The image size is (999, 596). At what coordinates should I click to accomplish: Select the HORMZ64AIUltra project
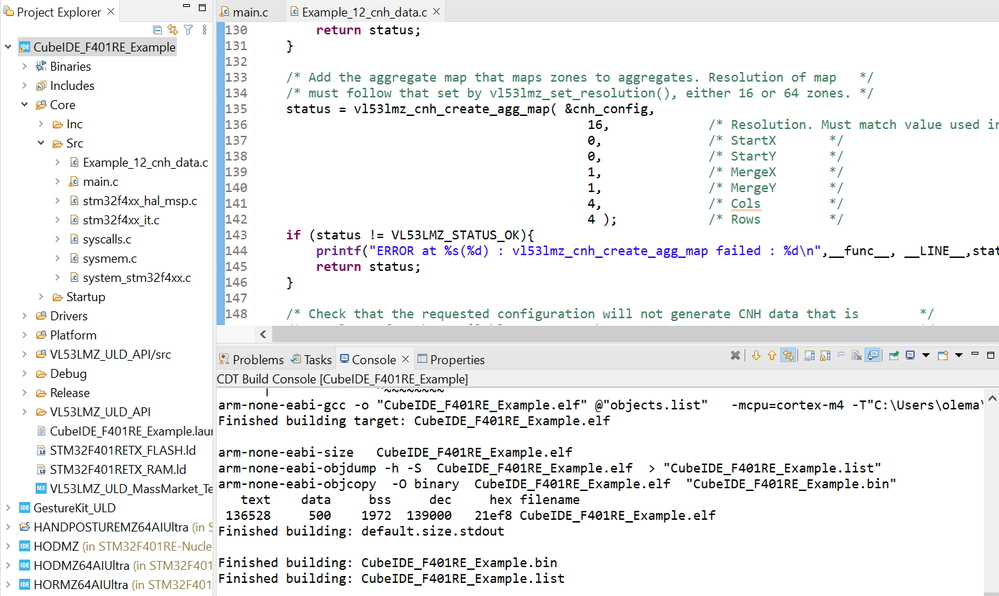(80, 585)
